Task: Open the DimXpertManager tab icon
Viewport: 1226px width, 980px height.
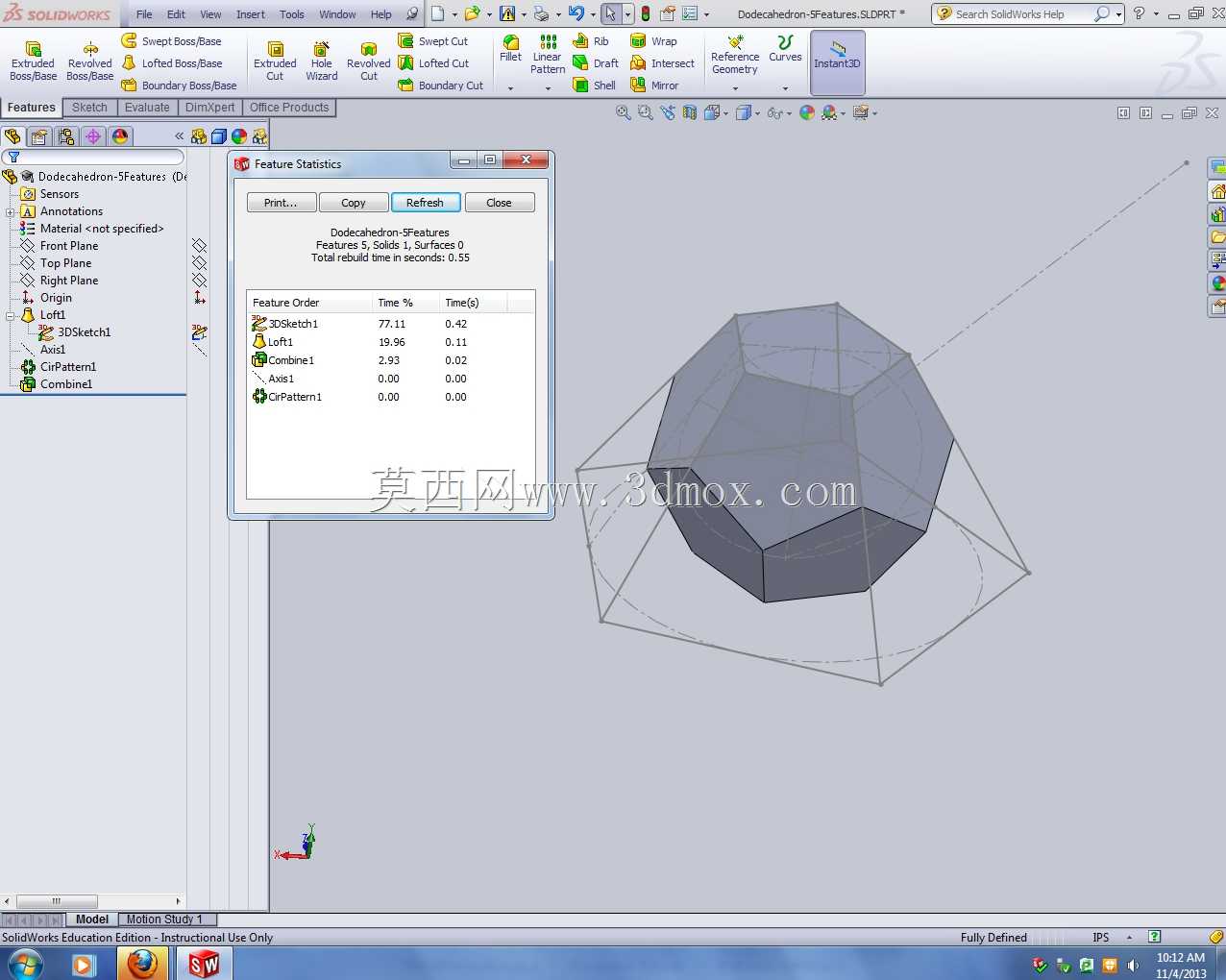Action: click(93, 136)
